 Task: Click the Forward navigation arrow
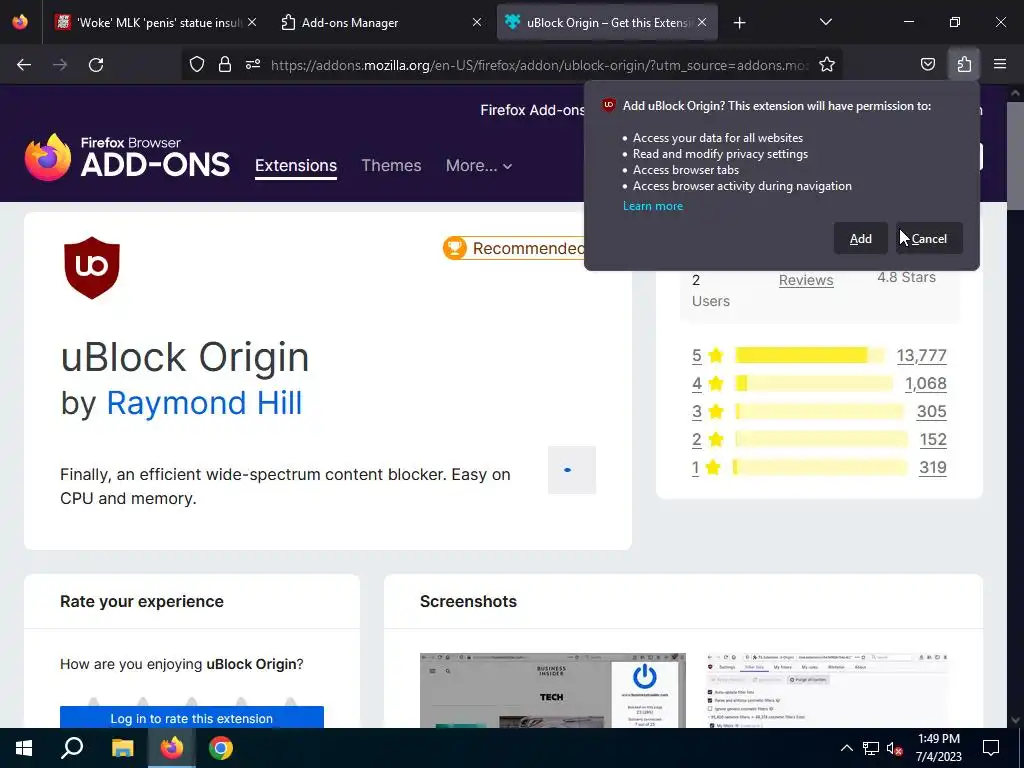click(60, 65)
